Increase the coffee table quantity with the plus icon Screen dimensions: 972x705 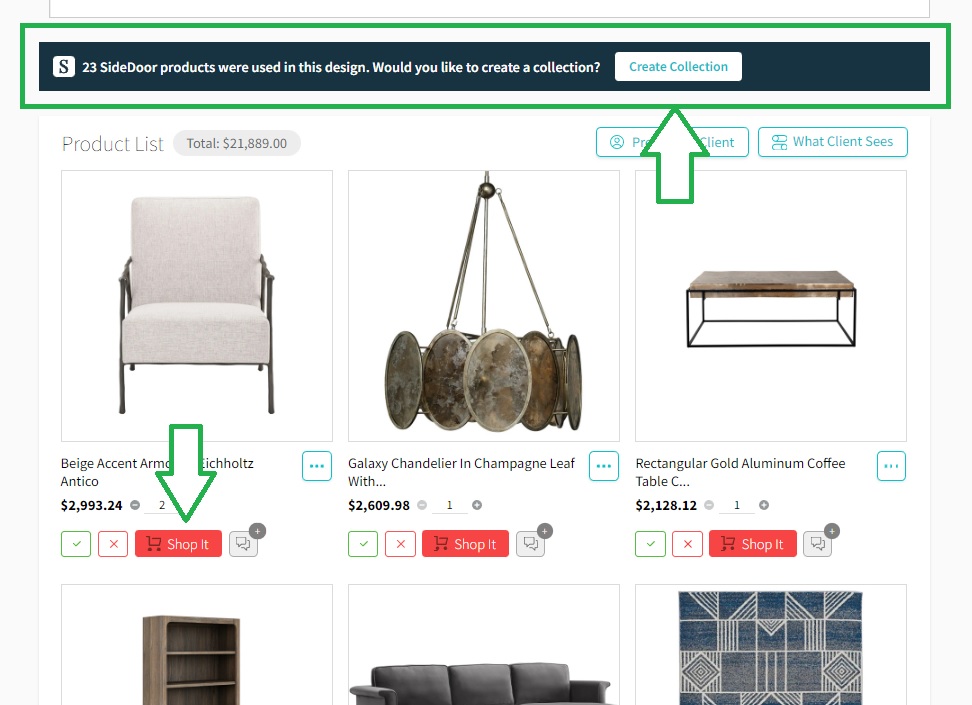pyautogui.click(x=764, y=505)
